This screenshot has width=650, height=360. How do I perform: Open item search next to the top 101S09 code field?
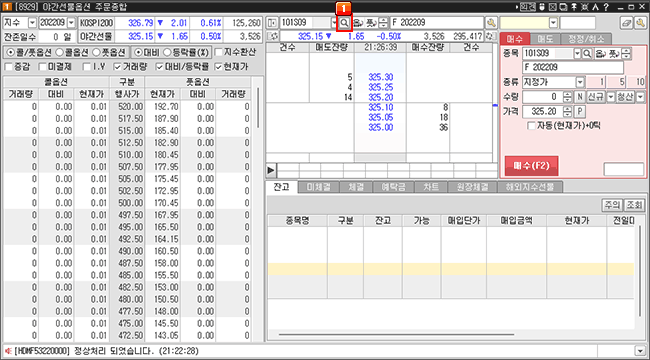point(344,22)
